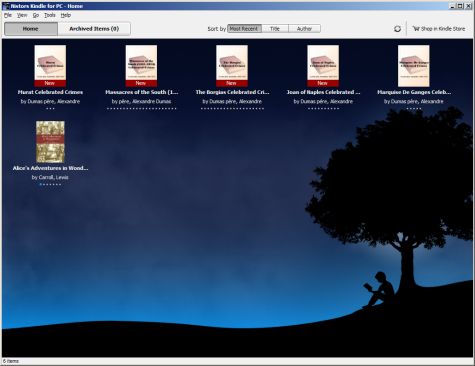Click the Massacres of the South title

point(141,92)
